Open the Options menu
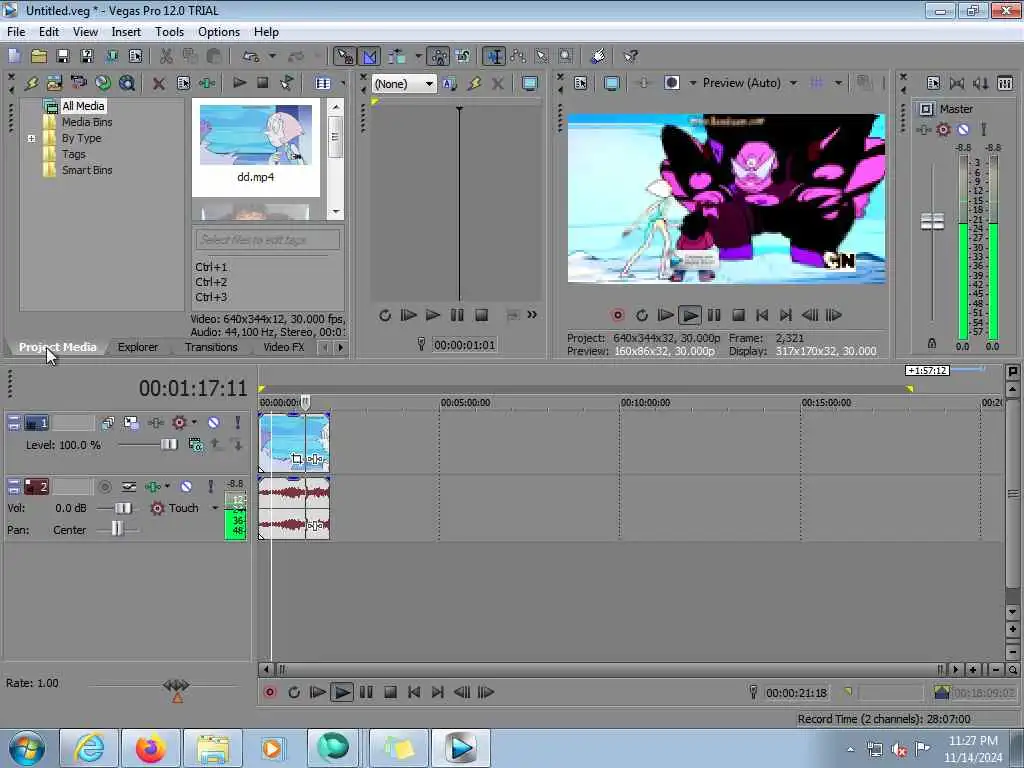The height and width of the screenshot is (768, 1024). [x=219, y=32]
